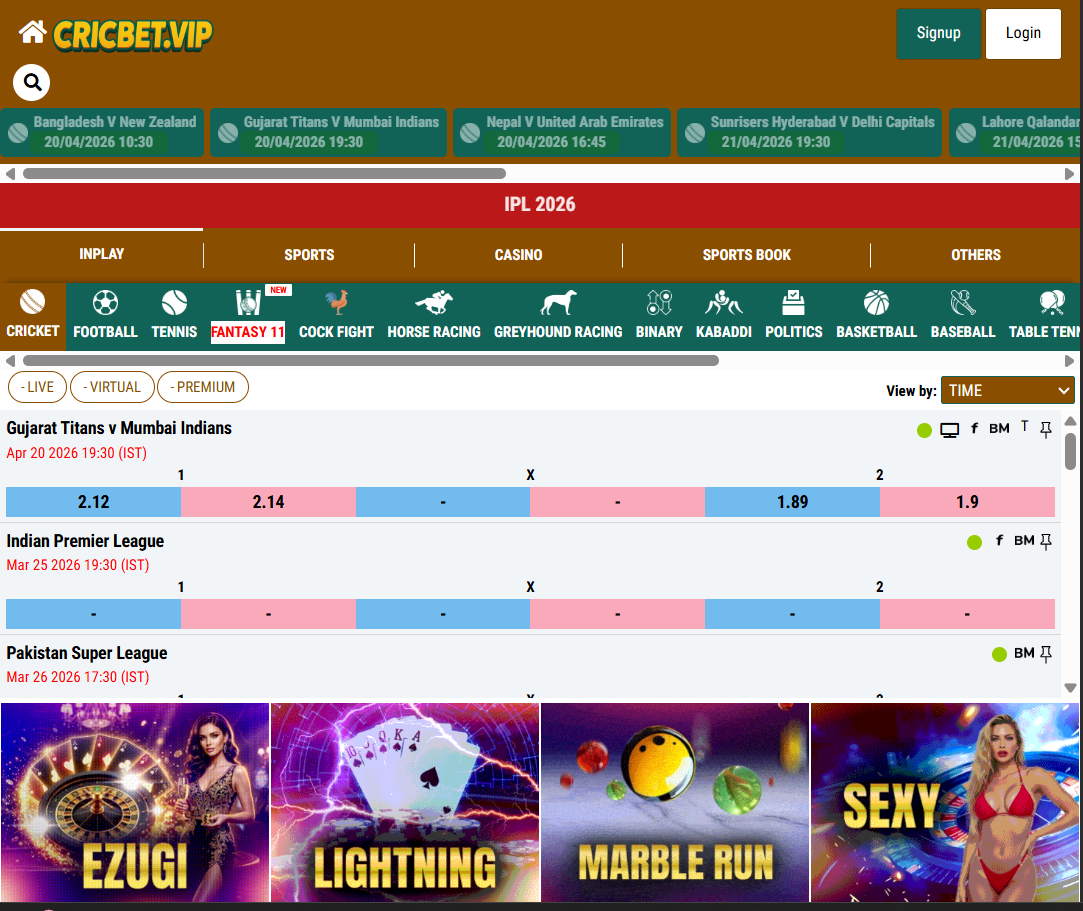The width and height of the screenshot is (1083, 911).
Task: Switch to the SPORTS BOOK tab
Action: coord(747,255)
